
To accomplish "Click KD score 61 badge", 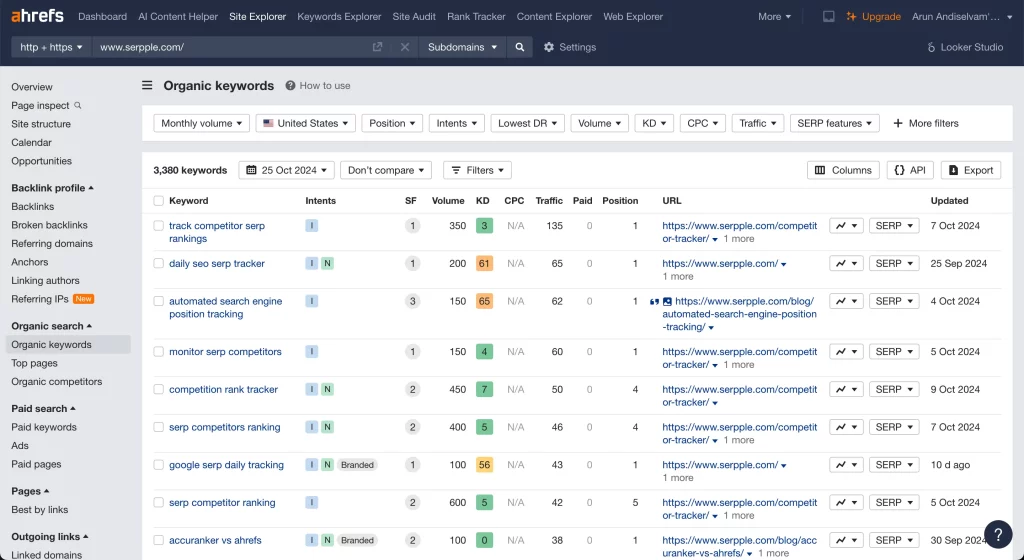I will (484, 264).
